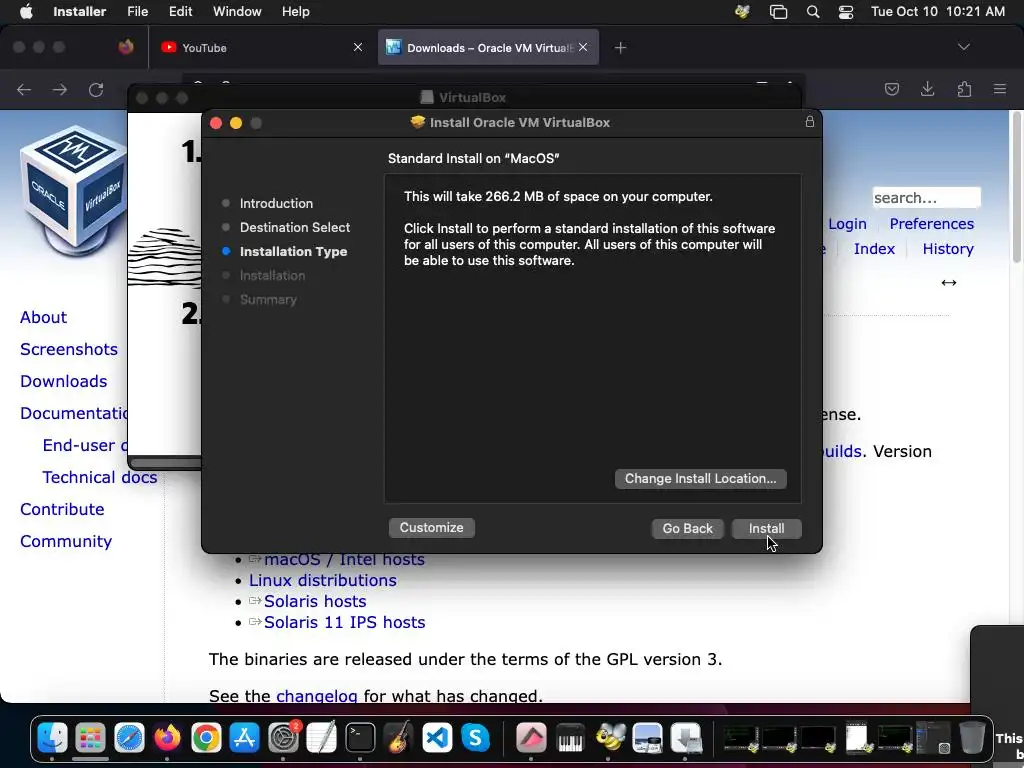
Task: Click the Pocket save icon in Firefox toolbar
Action: [x=891, y=89]
